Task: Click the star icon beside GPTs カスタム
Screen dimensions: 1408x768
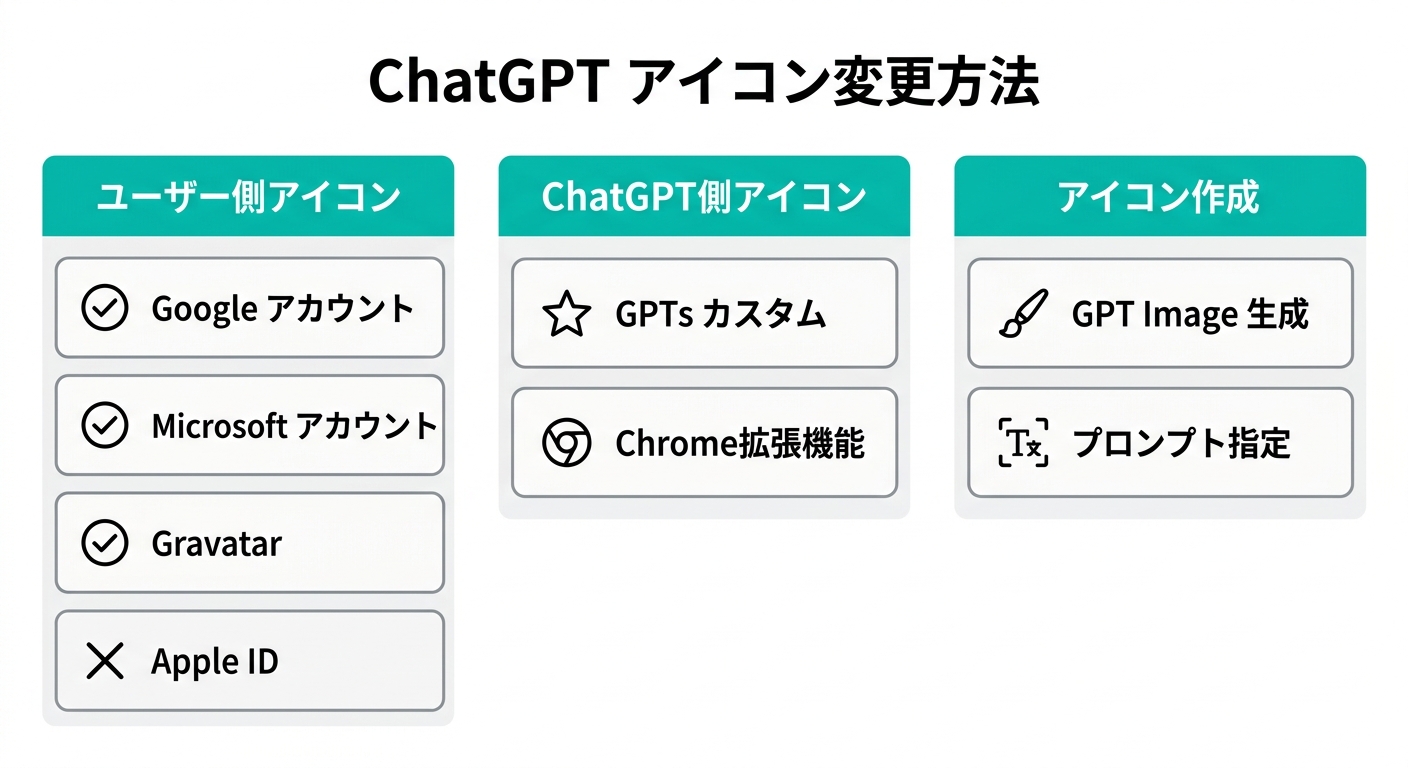Action: 566,314
